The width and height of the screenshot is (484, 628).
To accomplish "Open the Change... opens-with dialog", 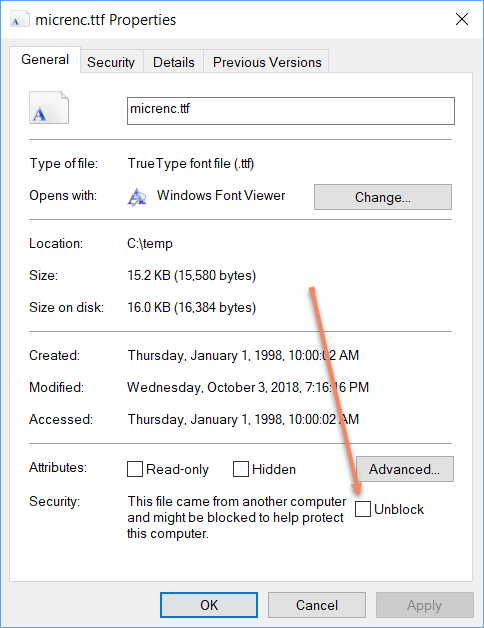I will (383, 197).
